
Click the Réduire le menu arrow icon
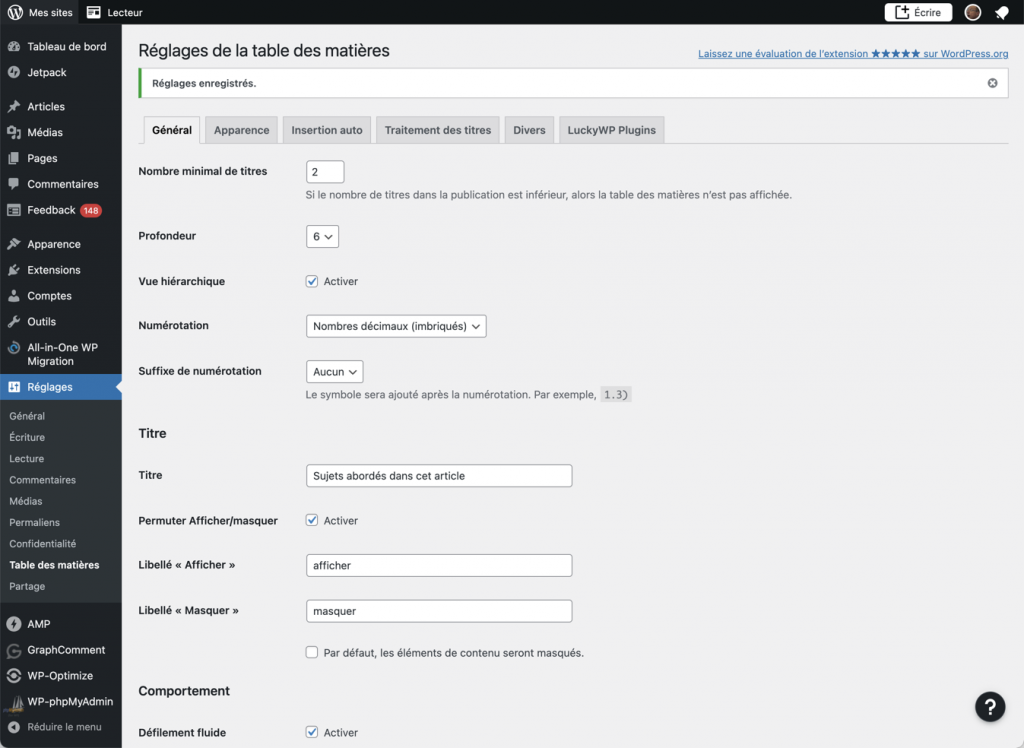click(x=14, y=727)
